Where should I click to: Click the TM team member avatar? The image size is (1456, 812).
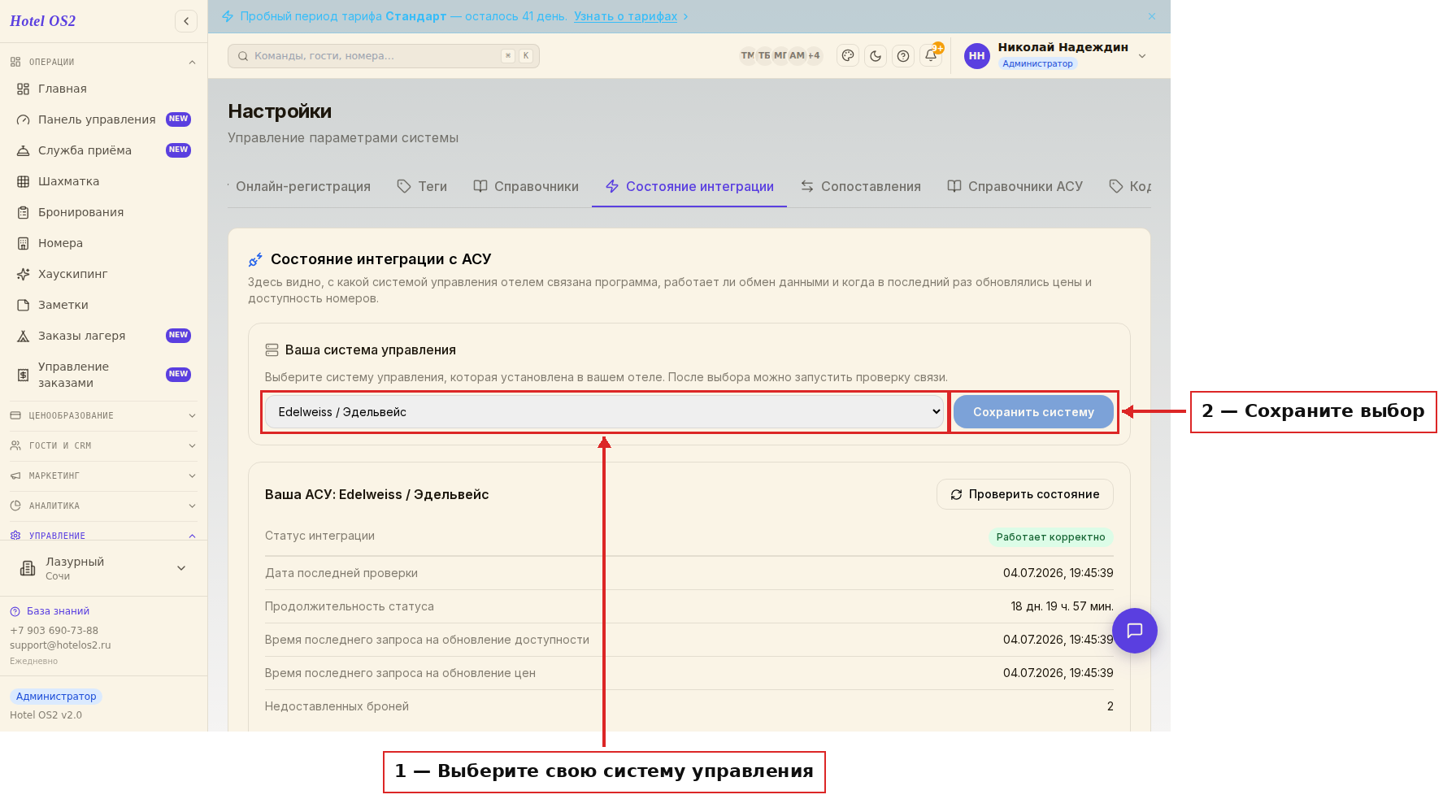click(748, 55)
